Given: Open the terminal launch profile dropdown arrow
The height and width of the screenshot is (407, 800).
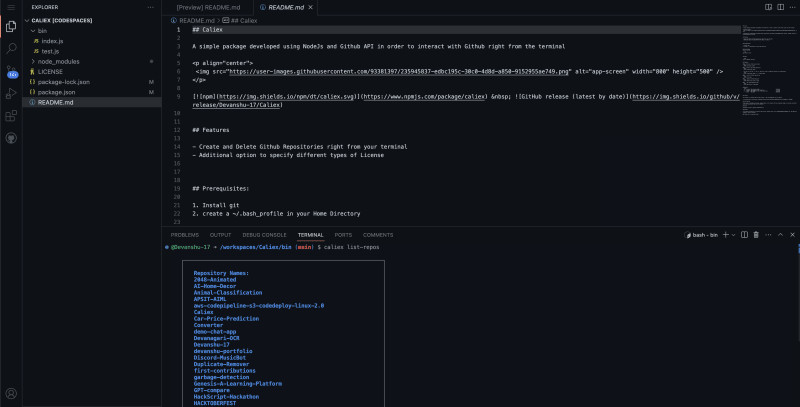Looking at the screenshot, I should click(734, 235).
